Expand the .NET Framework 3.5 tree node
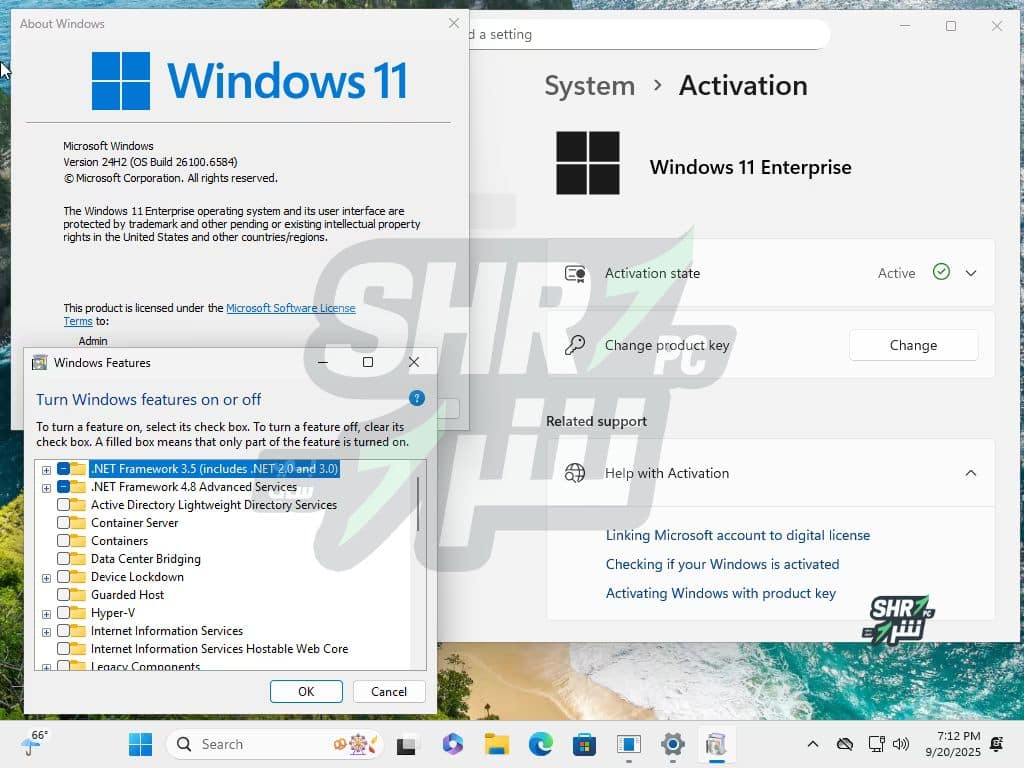The image size is (1024, 768). (x=46, y=469)
